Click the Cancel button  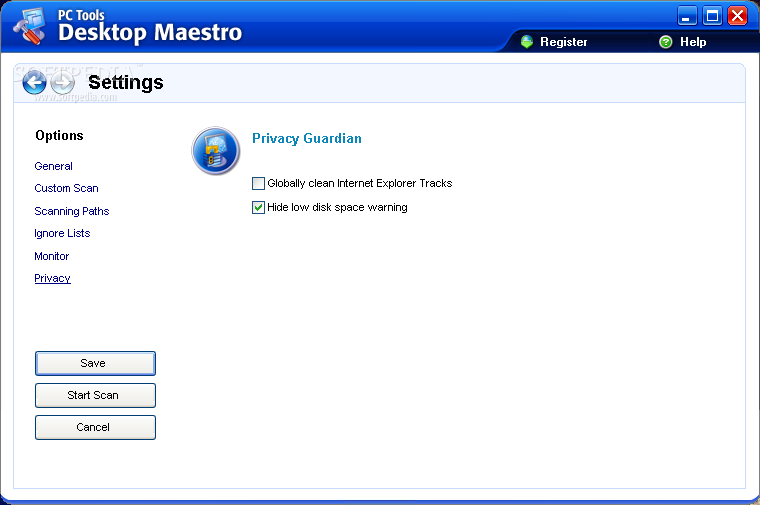click(x=95, y=427)
